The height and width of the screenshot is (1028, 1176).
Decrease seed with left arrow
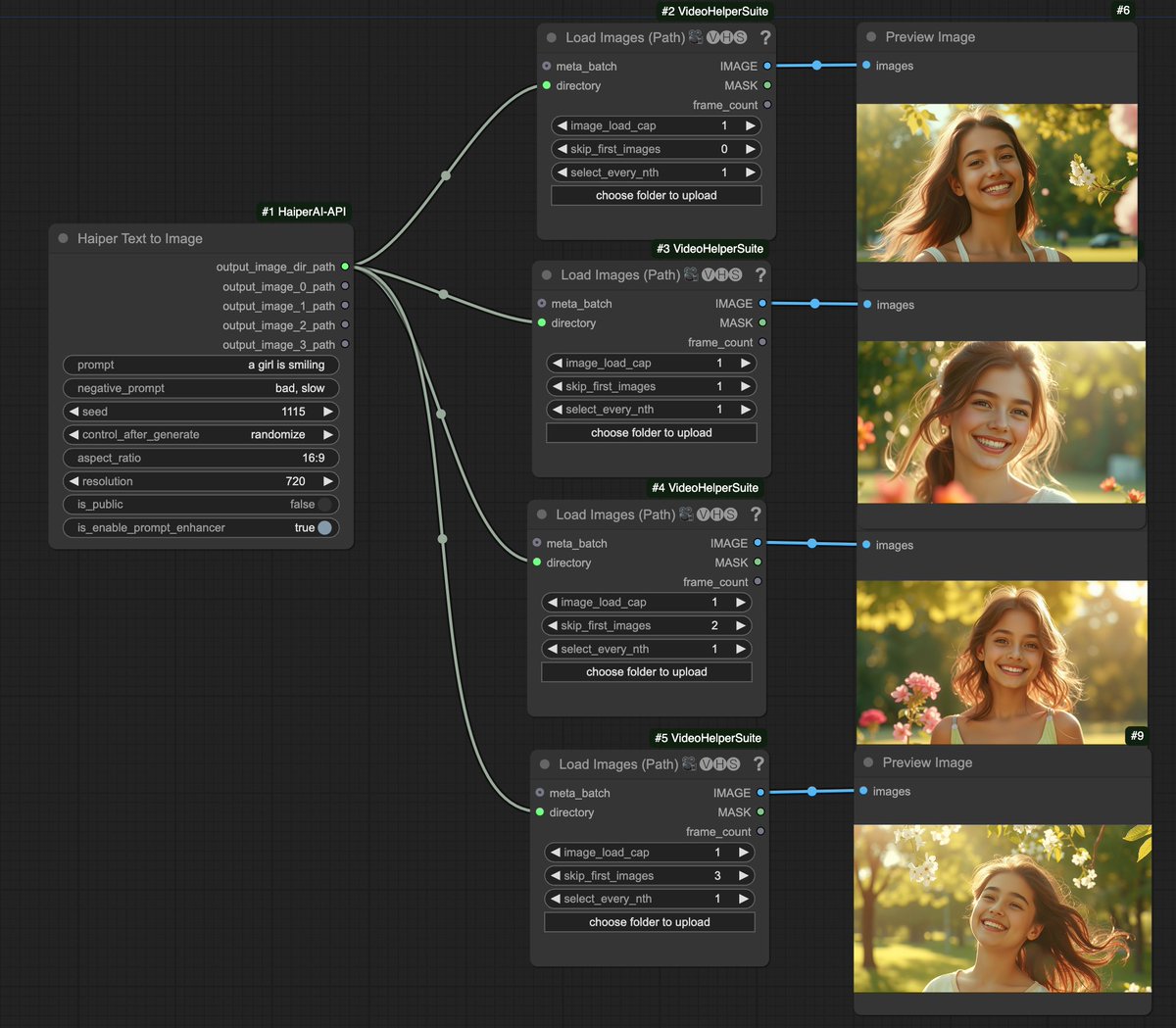pos(74,412)
